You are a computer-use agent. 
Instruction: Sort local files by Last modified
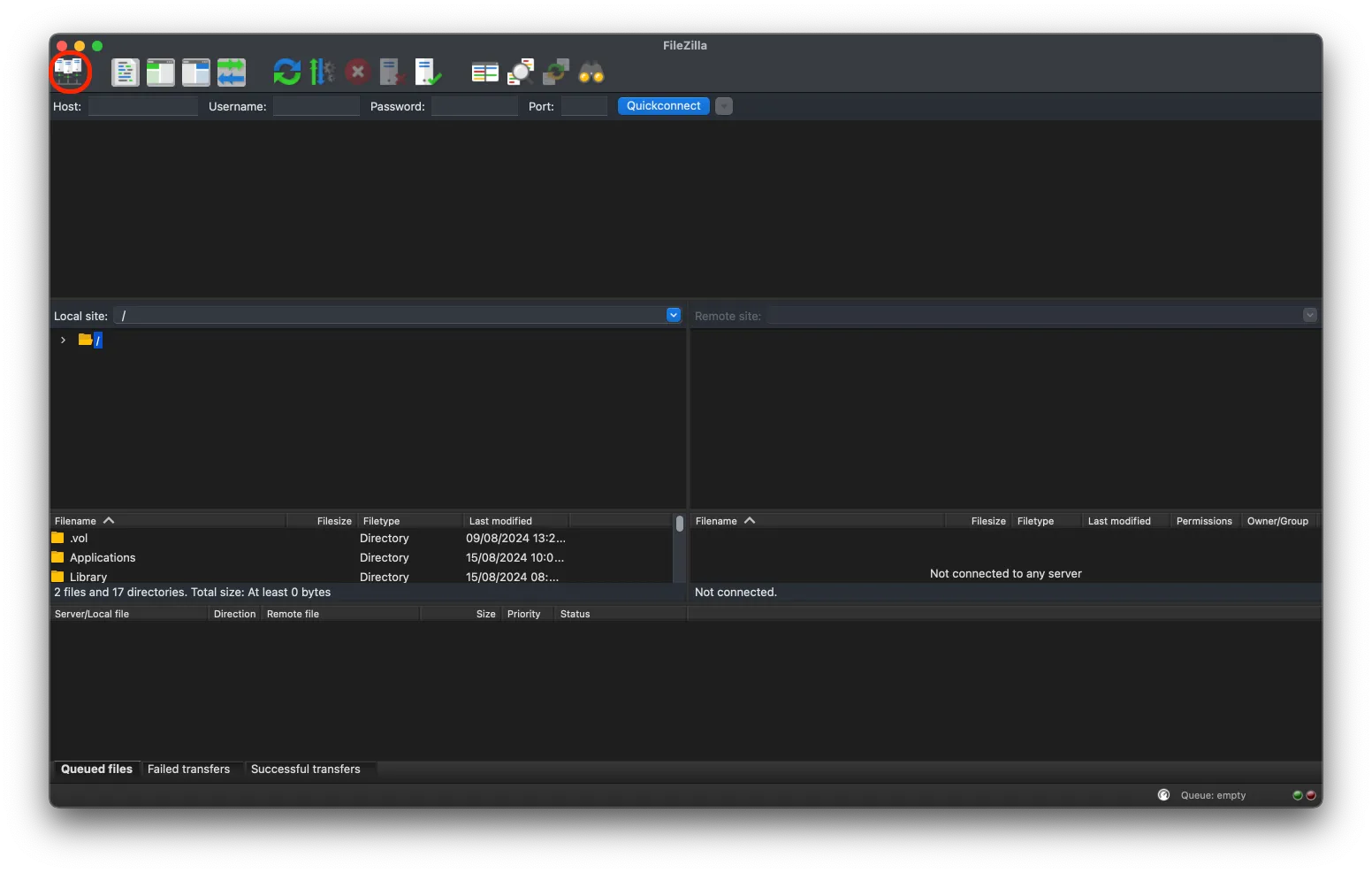[x=516, y=521]
